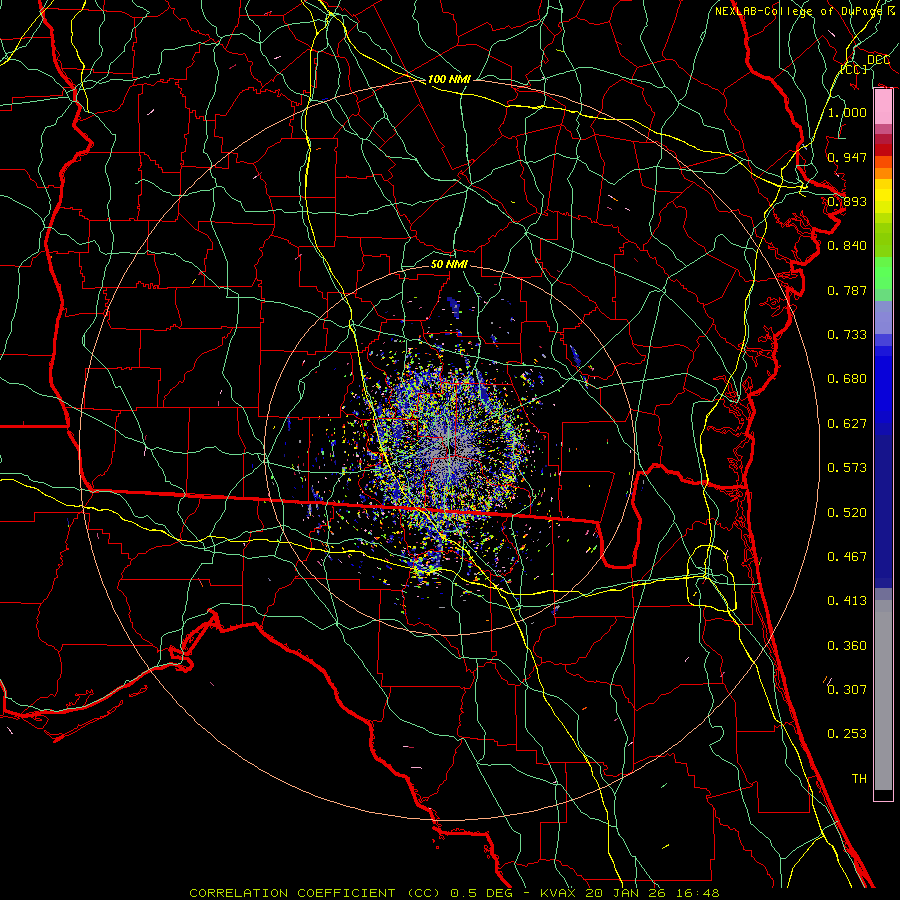Click the 0.253 legend value
900x900 pixels.
pos(847,734)
